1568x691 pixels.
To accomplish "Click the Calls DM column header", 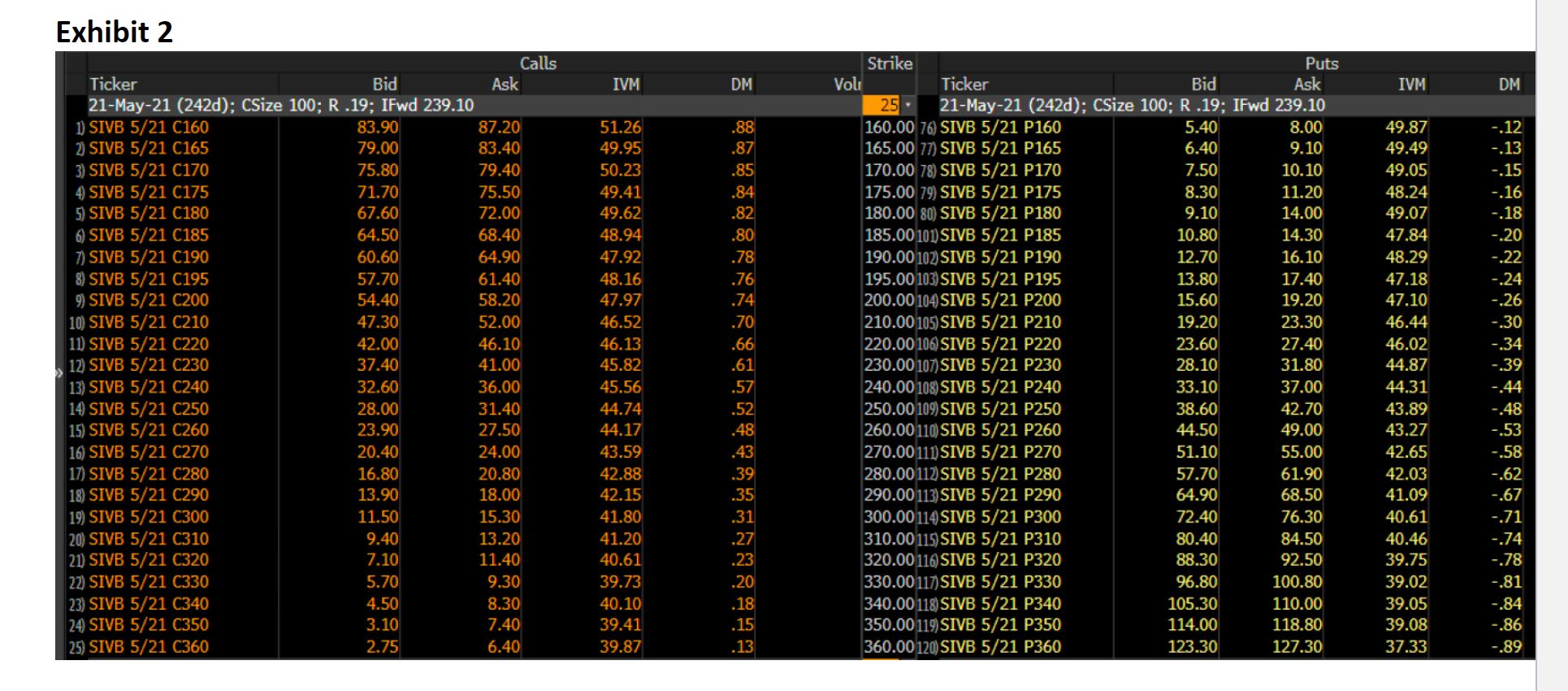I will click(x=741, y=84).
